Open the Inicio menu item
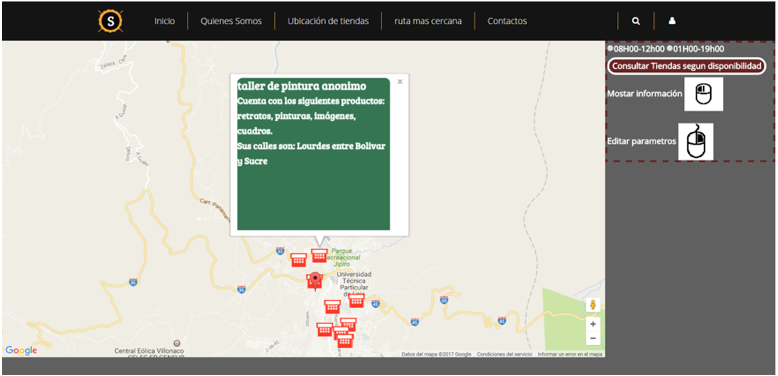 (x=164, y=21)
